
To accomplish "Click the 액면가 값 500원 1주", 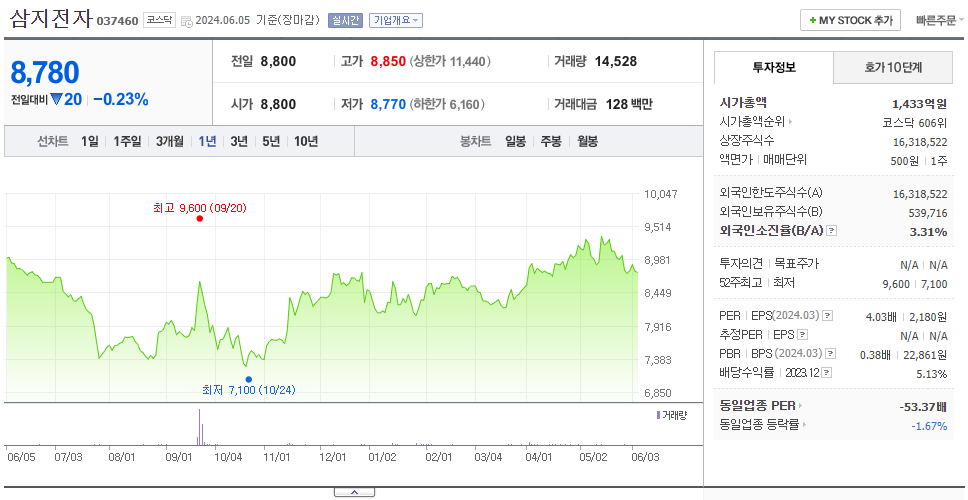I will [921, 160].
